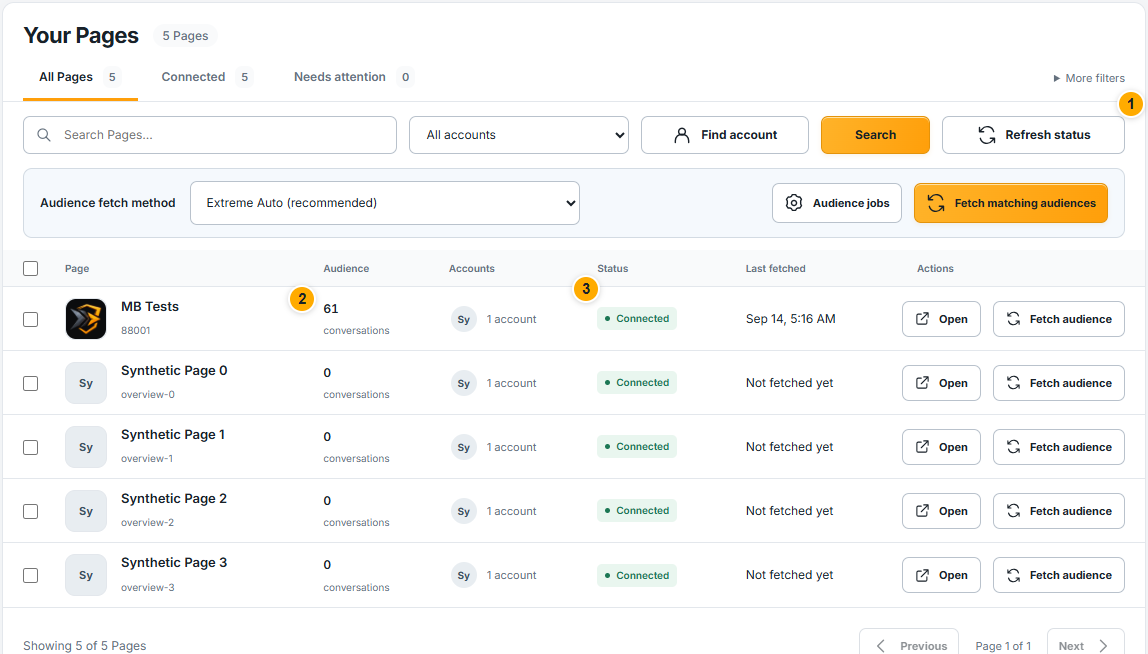Select all pages with the header checkbox
The width and height of the screenshot is (1148, 654).
point(31,269)
